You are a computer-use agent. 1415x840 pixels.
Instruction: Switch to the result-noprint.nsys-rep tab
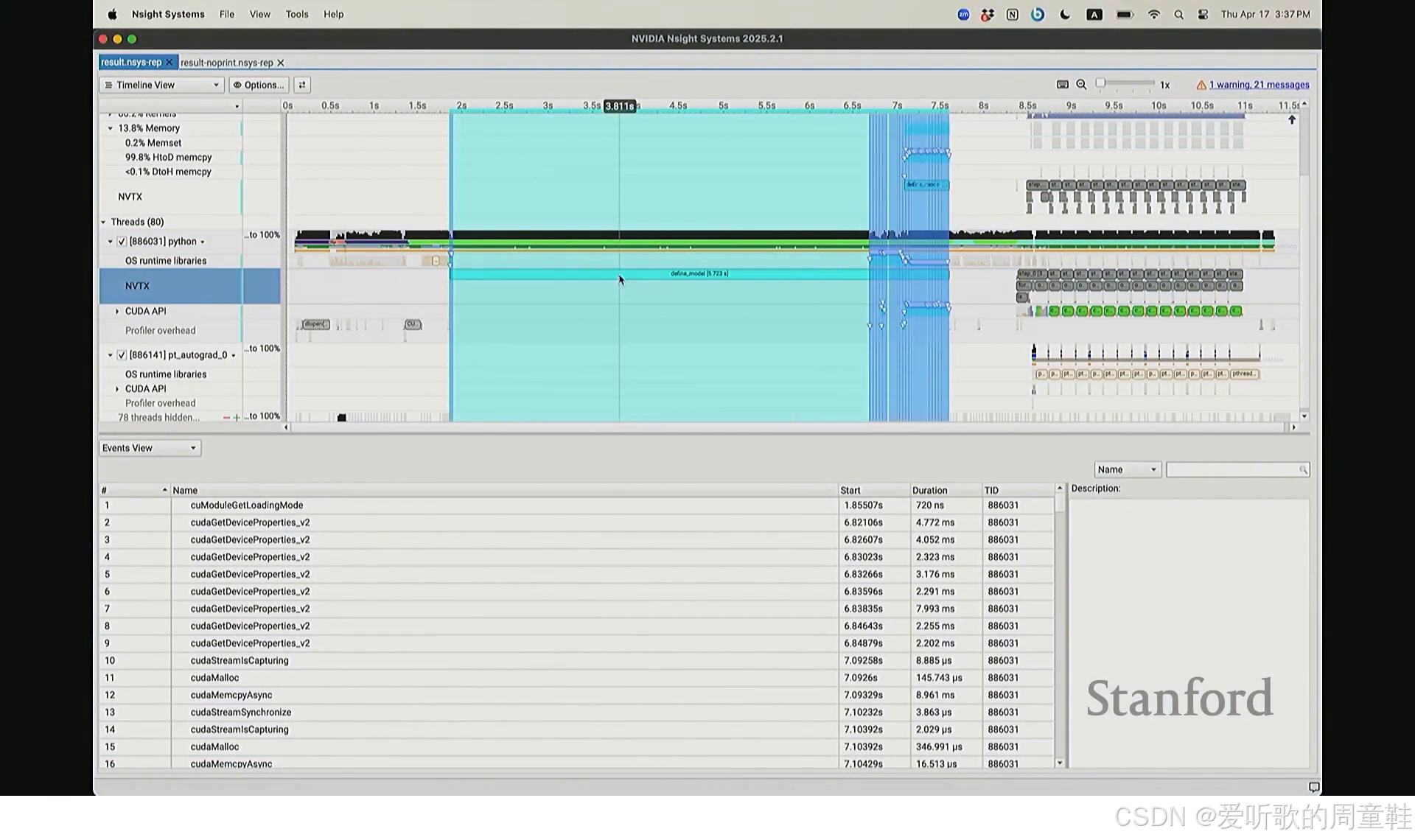click(x=226, y=63)
